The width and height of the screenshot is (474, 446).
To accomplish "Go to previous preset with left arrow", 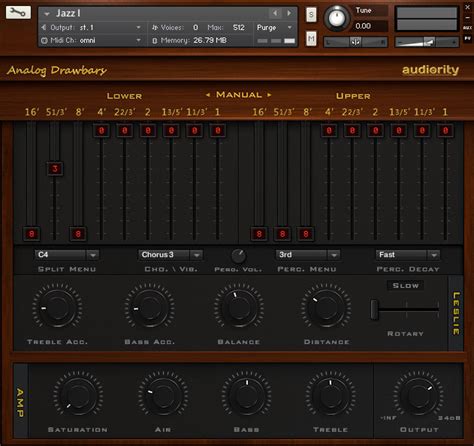I will (275, 13).
